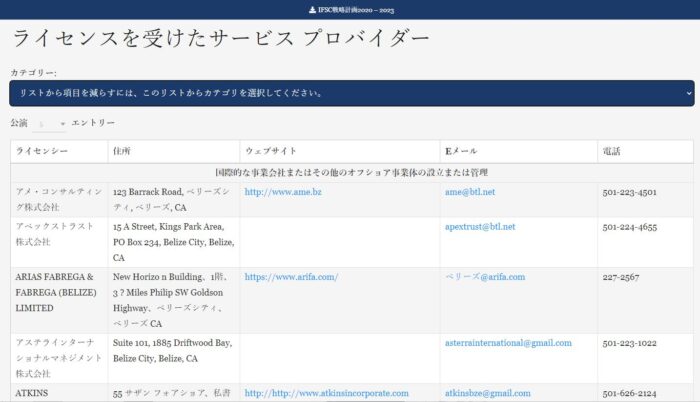Screen dimensions: 700x402
Task: Click atkinsbze@gmail.com email link
Action: (x=488, y=394)
